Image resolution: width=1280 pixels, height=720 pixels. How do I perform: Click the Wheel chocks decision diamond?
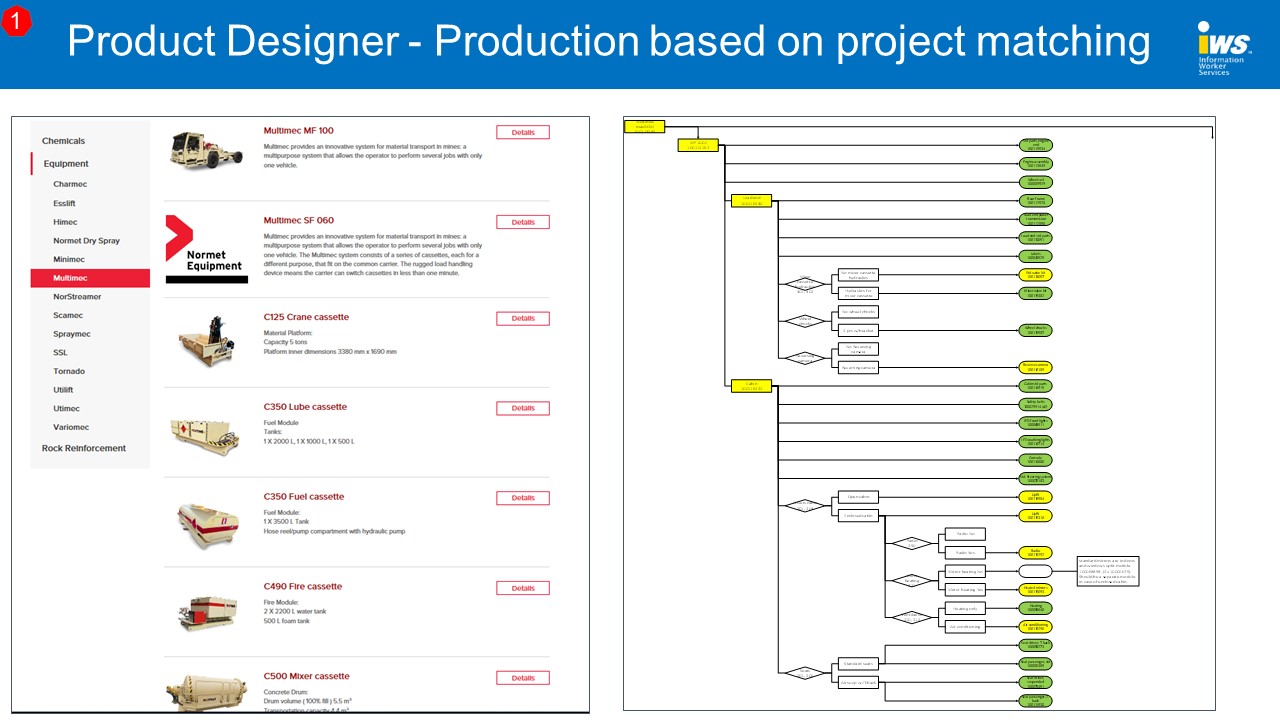805,321
